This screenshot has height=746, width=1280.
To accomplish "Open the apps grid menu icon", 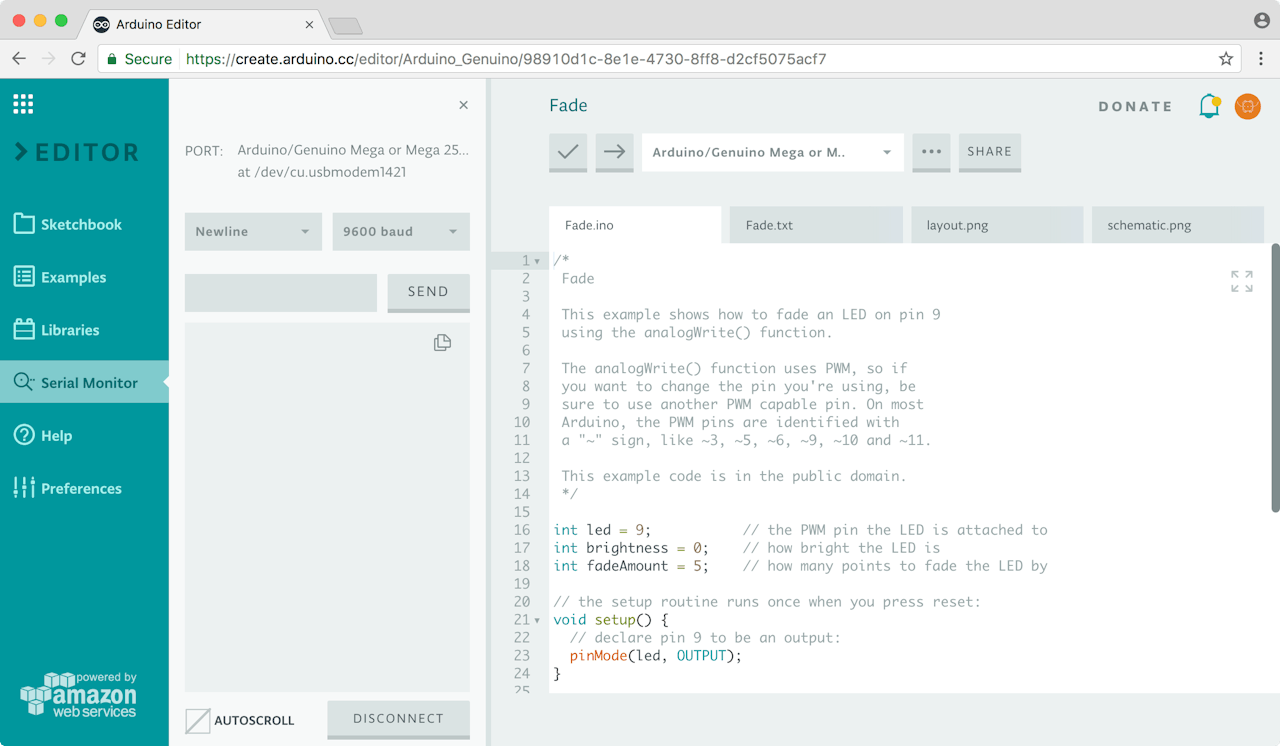I will (x=23, y=104).
